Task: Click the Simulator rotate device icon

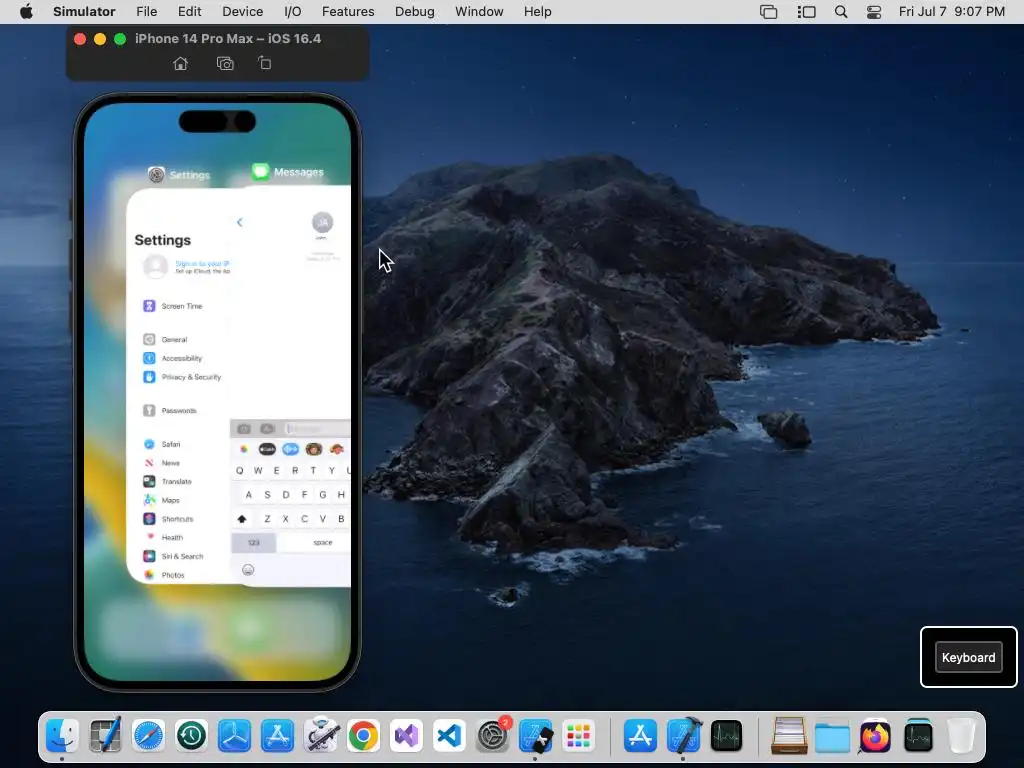Action: point(264,63)
